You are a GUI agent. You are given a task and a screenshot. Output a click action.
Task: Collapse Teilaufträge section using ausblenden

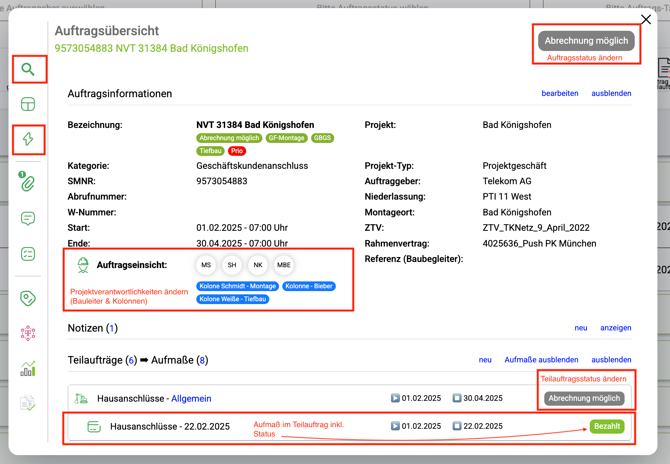pos(611,359)
